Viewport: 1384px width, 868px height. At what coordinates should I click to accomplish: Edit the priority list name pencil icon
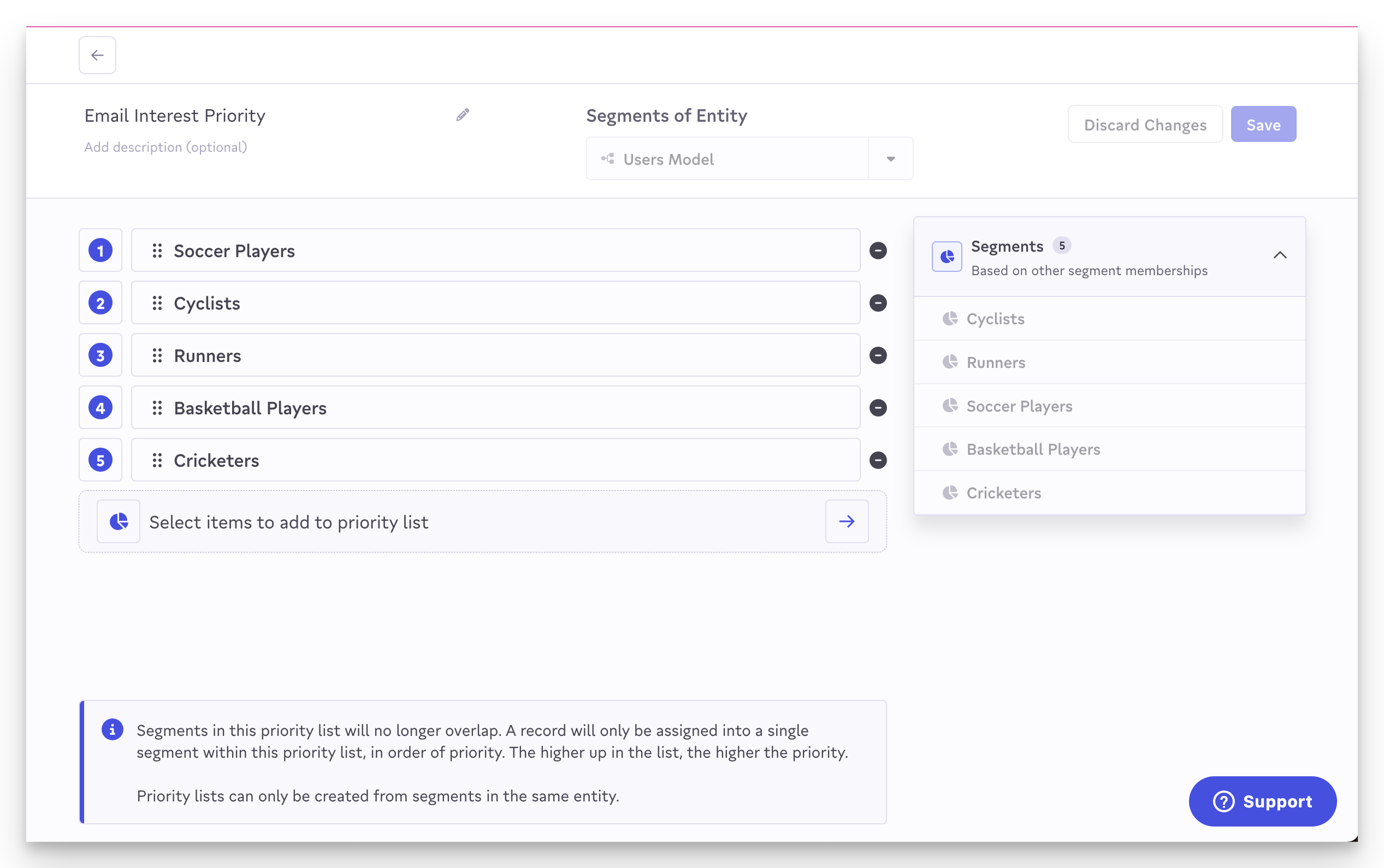[x=462, y=115]
